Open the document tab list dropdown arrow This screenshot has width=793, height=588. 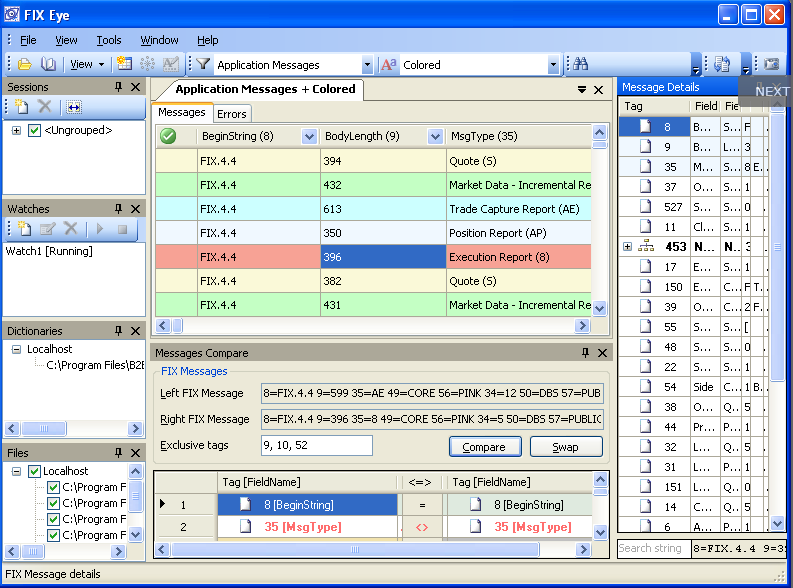click(x=582, y=89)
